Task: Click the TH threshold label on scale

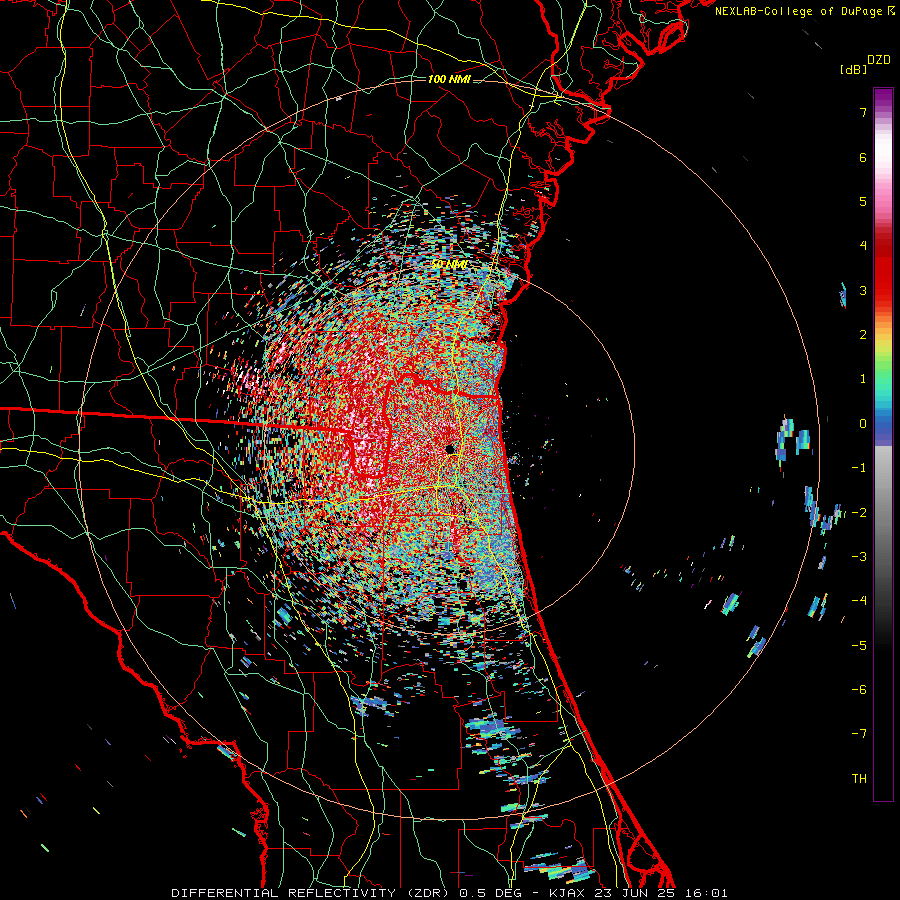Action: click(859, 779)
